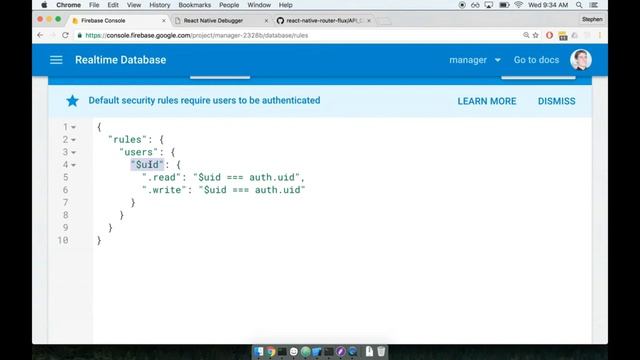Click the glasses icon in the menu bar
640x360 pixels.
[x=475, y=5]
